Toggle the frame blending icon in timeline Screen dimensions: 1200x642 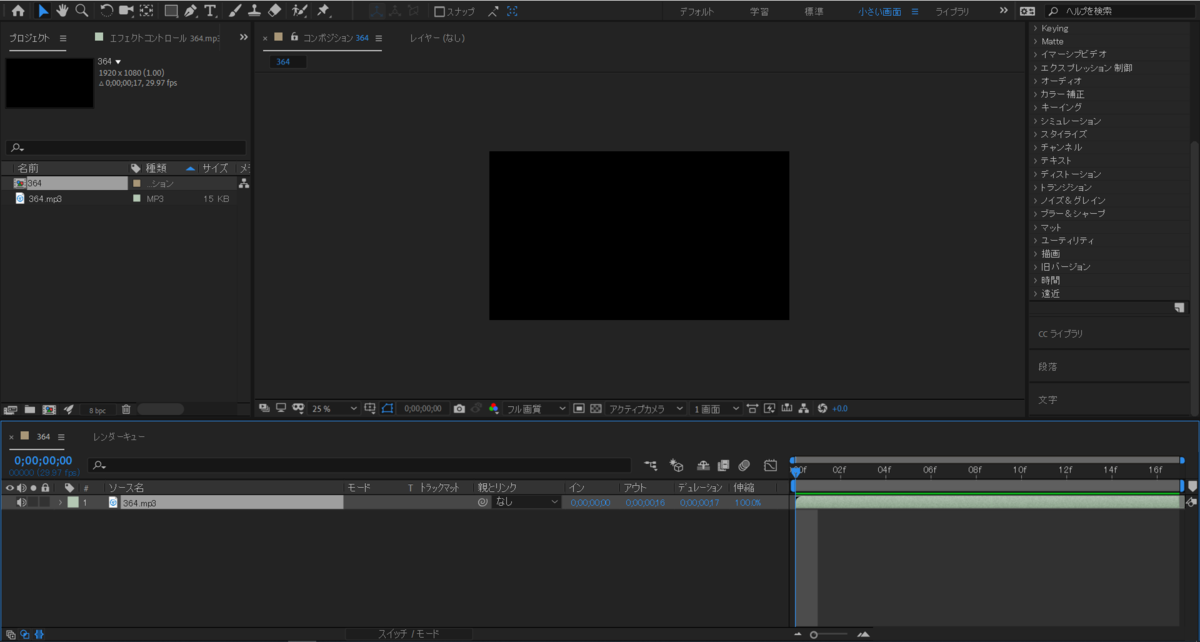pyautogui.click(x=722, y=465)
